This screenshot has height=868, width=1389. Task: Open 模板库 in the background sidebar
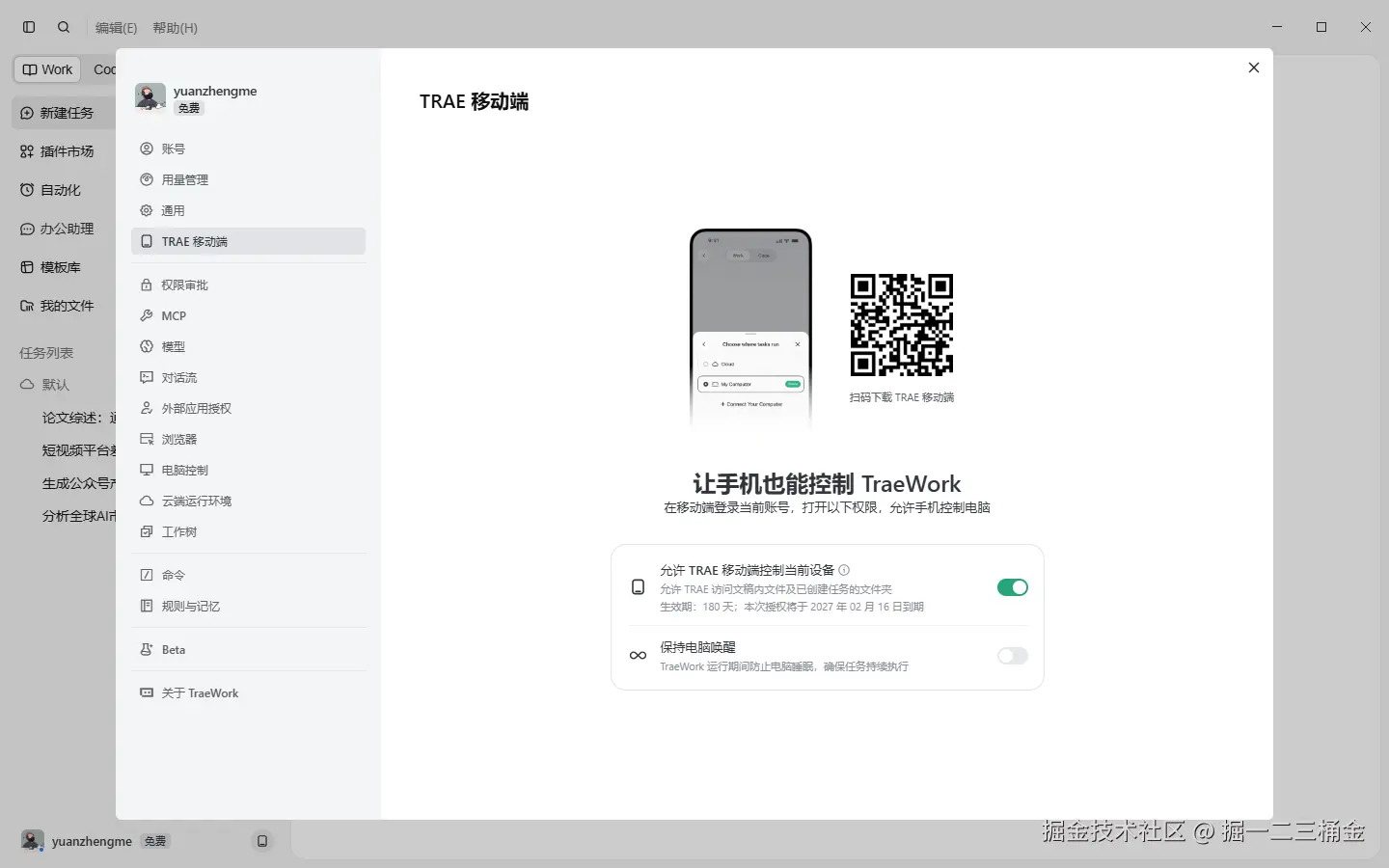pos(64,267)
